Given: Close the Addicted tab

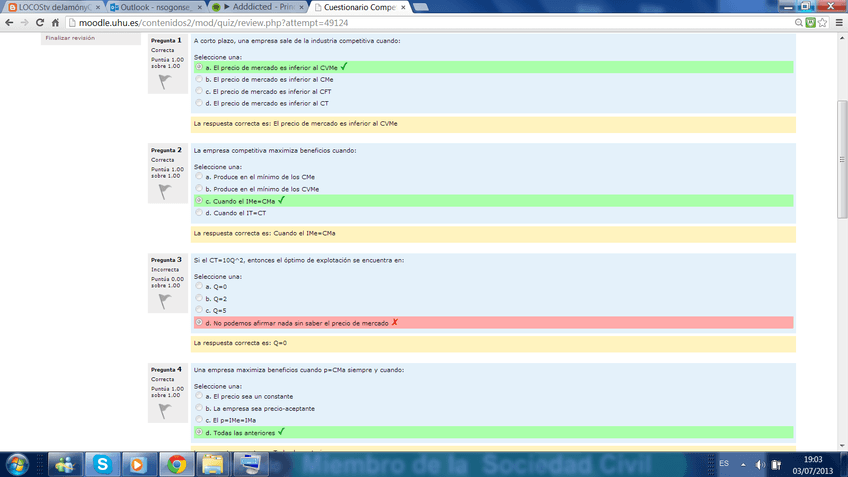Looking at the screenshot, I should pyautogui.click(x=301, y=8).
